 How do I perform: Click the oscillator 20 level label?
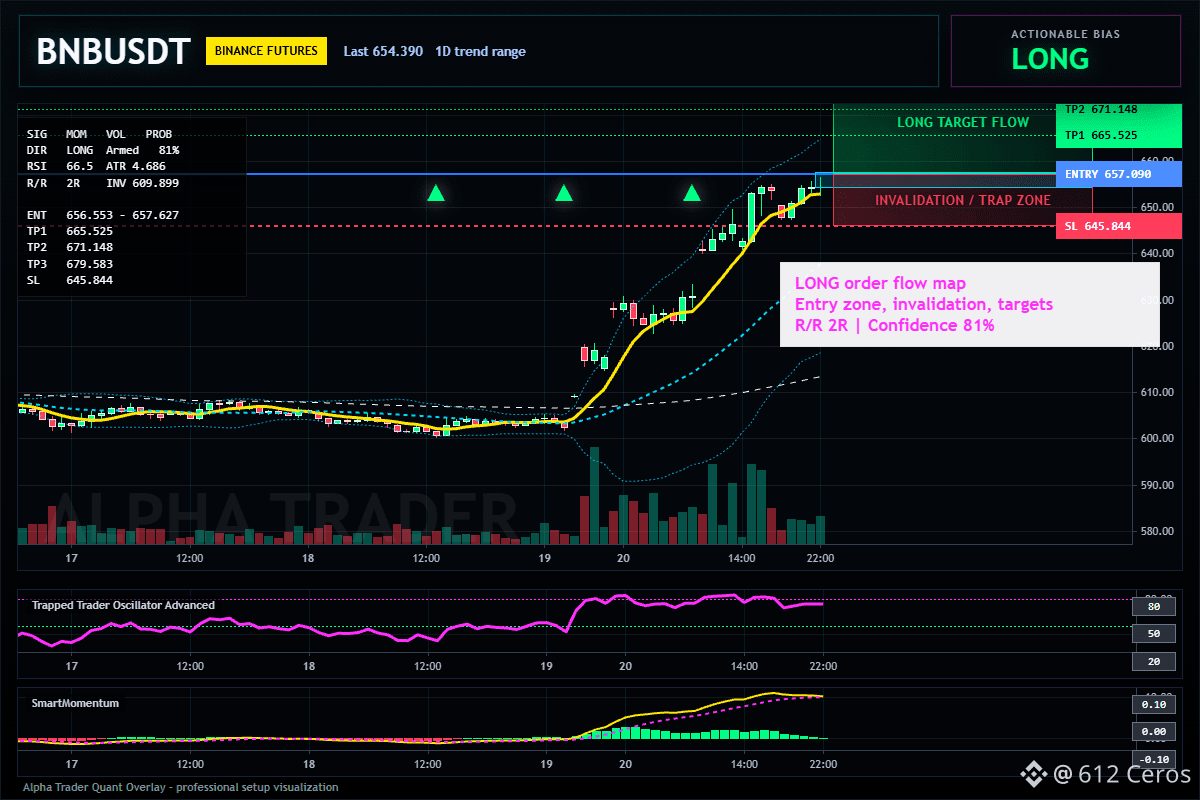1153,662
